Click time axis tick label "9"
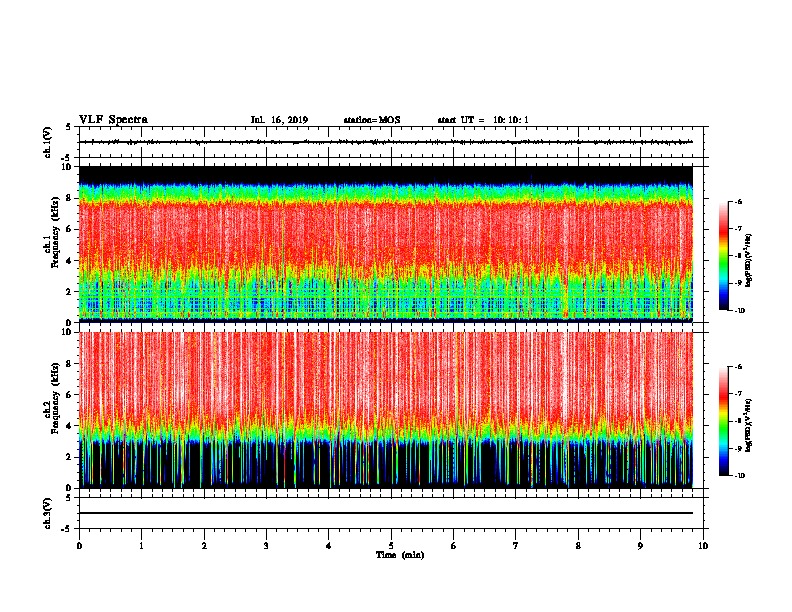Screen dimensions: 792x612 (640, 546)
